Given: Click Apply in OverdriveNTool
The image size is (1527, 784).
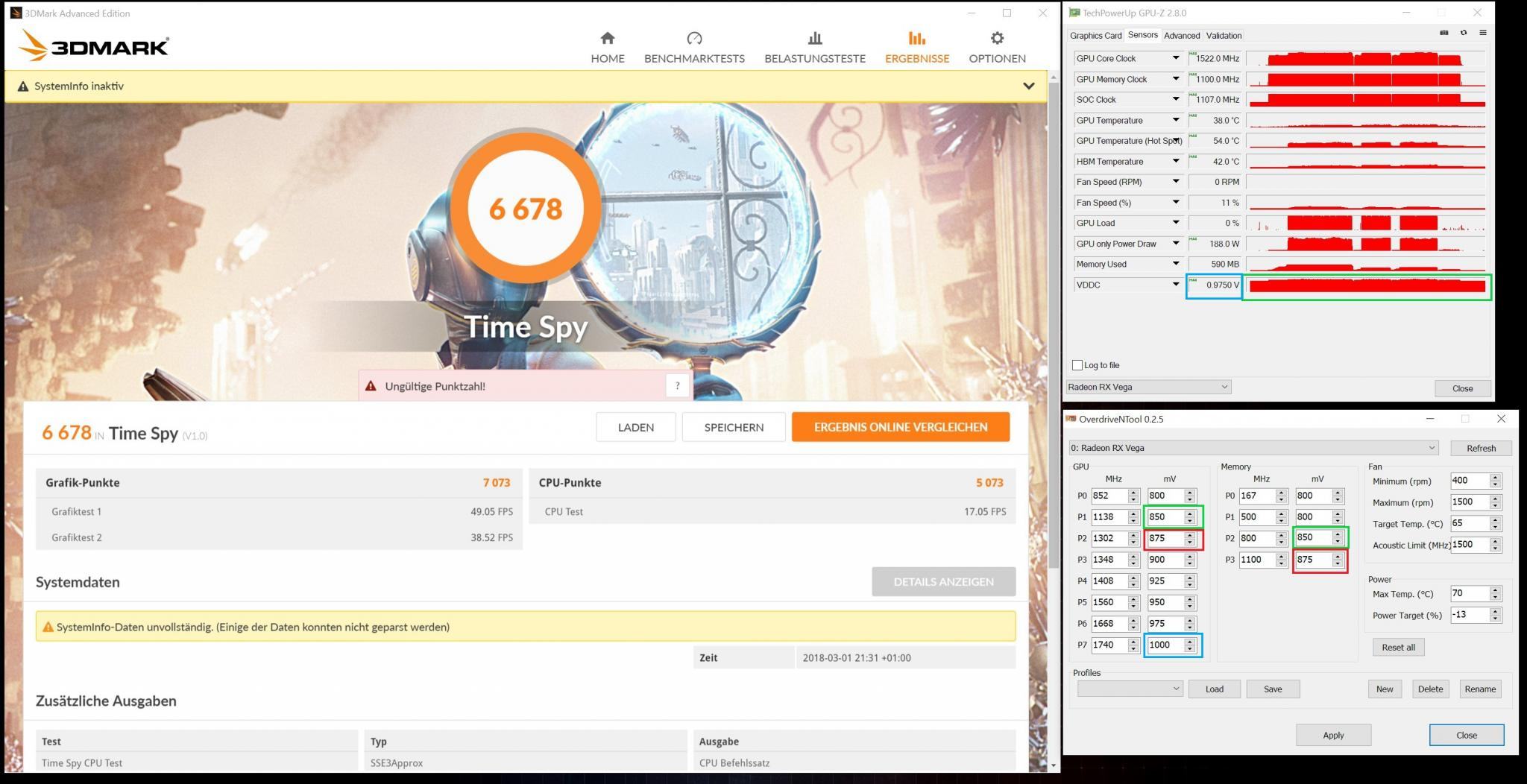Looking at the screenshot, I should [1333, 735].
